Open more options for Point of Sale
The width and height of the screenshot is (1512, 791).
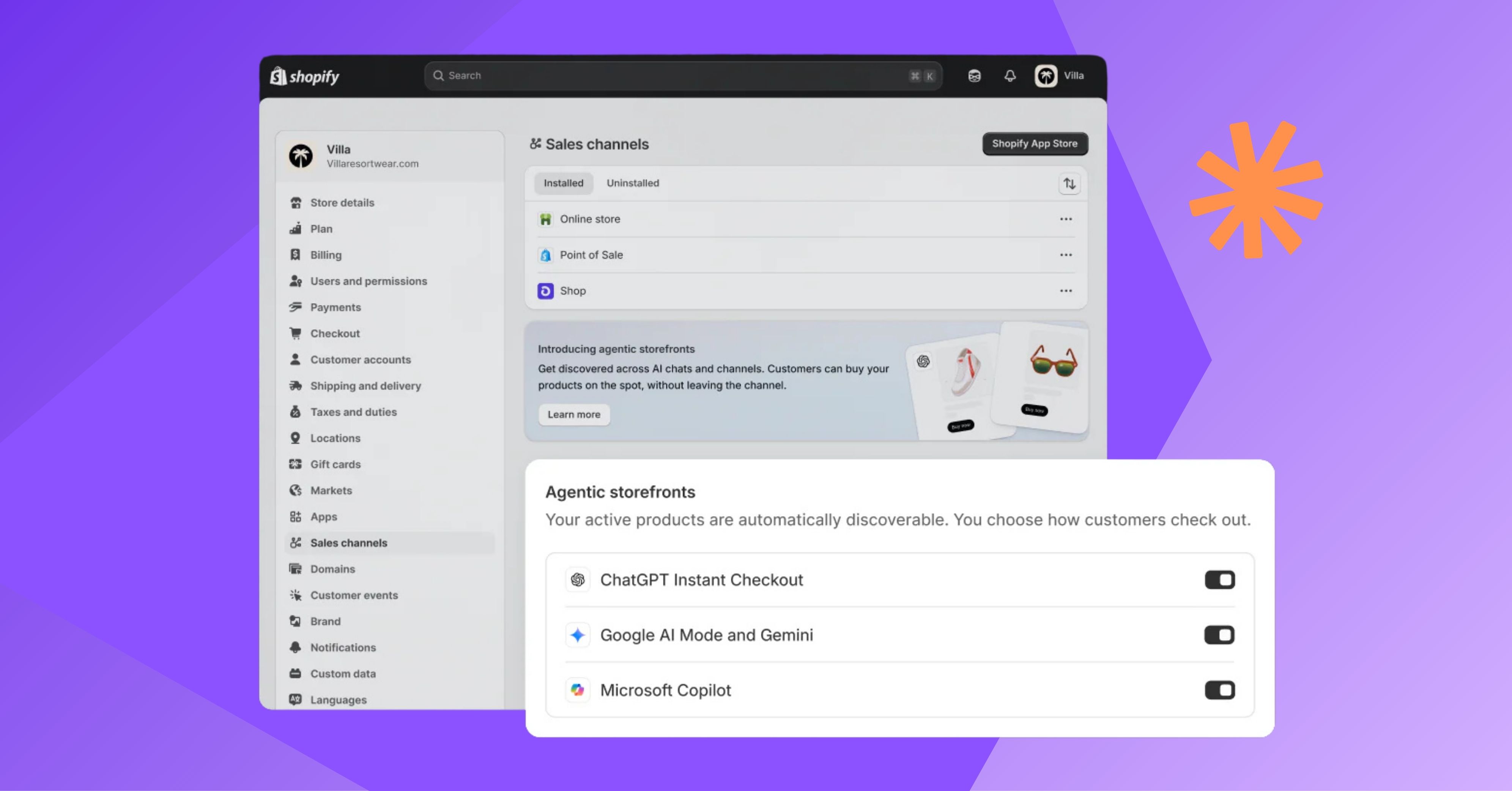[x=1066, y=255]
